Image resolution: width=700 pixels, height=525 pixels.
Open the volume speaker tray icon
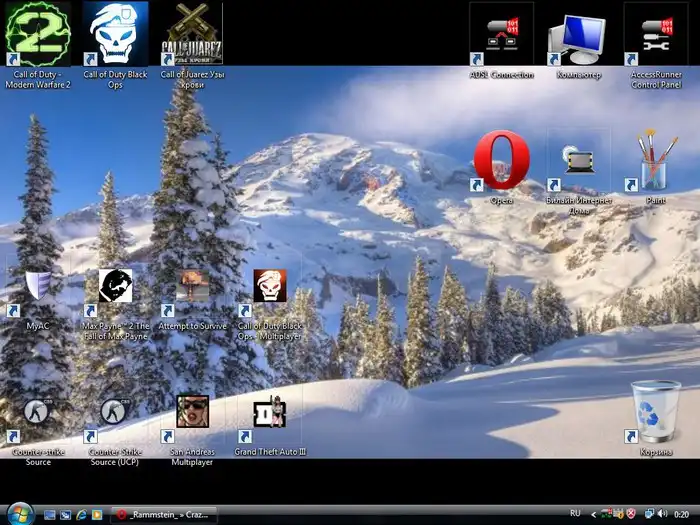pos(662,515)
